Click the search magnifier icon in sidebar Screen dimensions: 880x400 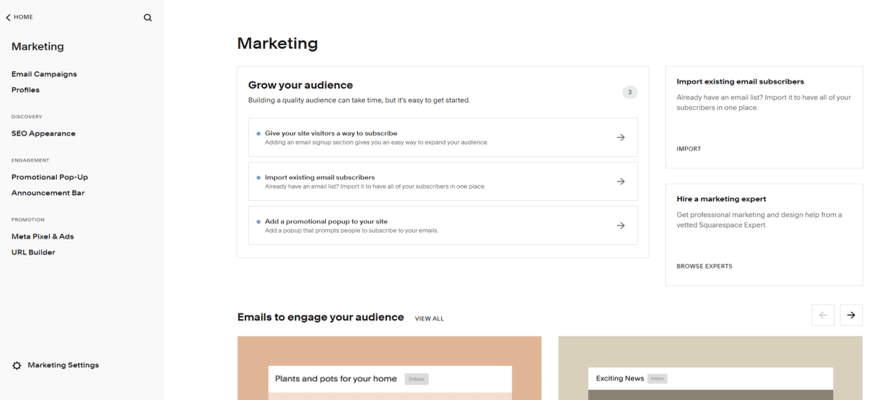(148, 17)
